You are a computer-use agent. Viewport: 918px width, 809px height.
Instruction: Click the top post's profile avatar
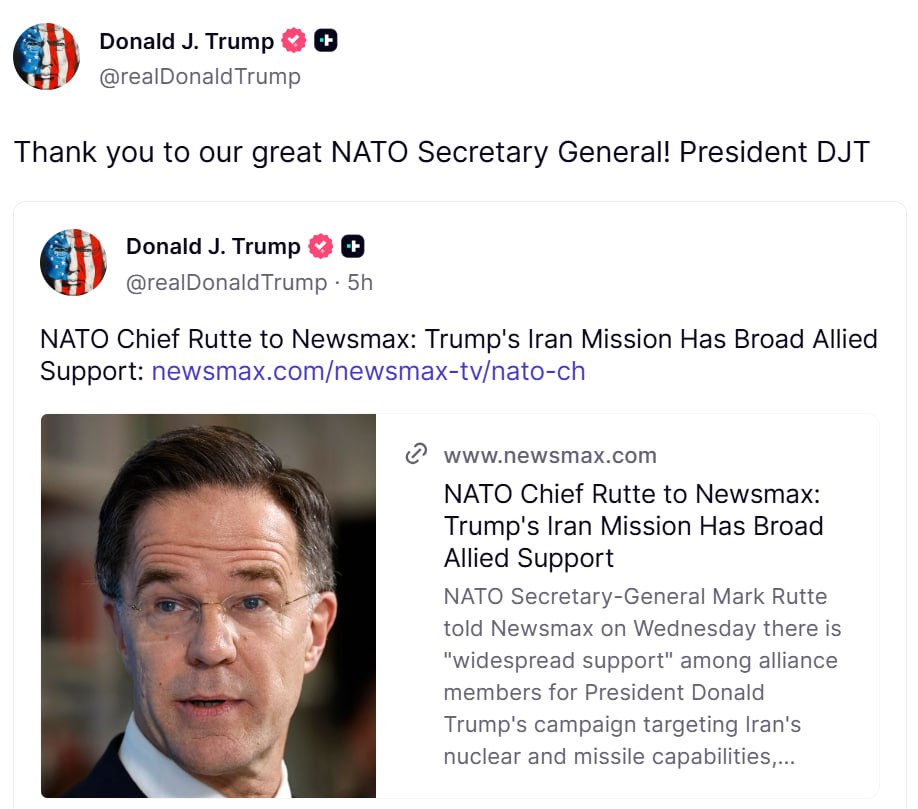pyautogui.click(x=46, y=57)
